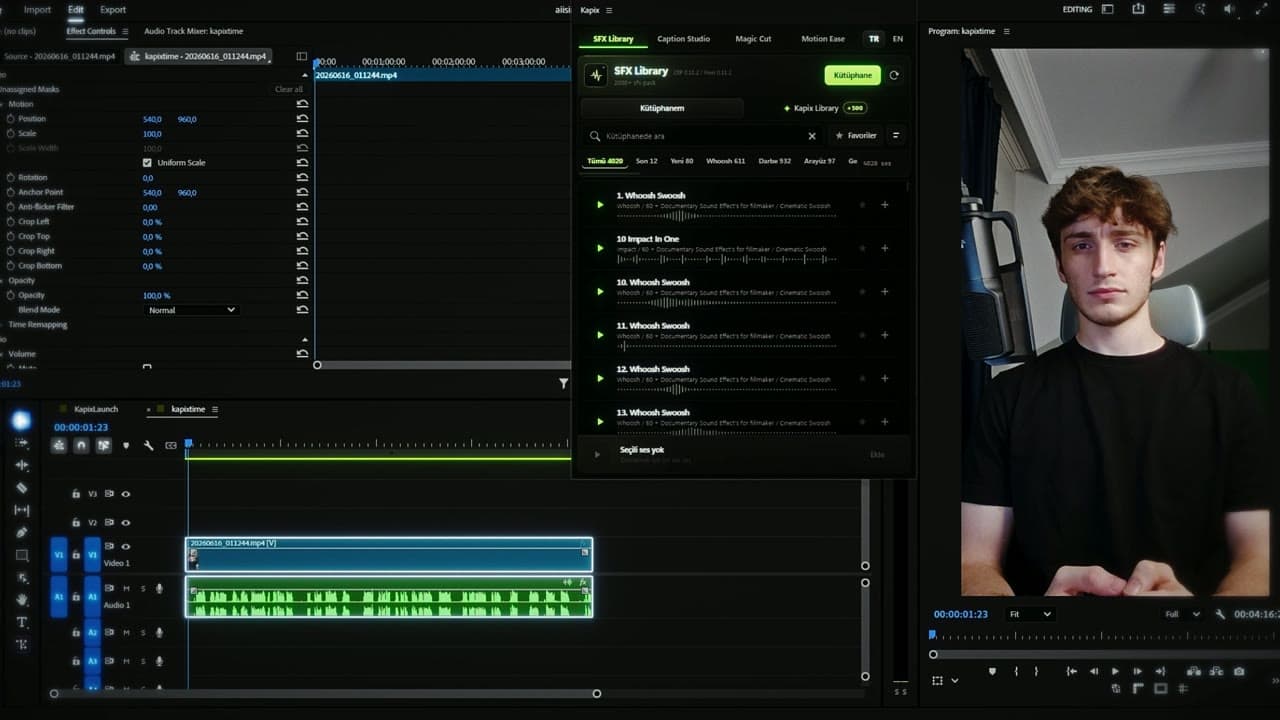Step forward one frame
Viewport: 1280px width, 720px height.
[x=1138, y=671]
